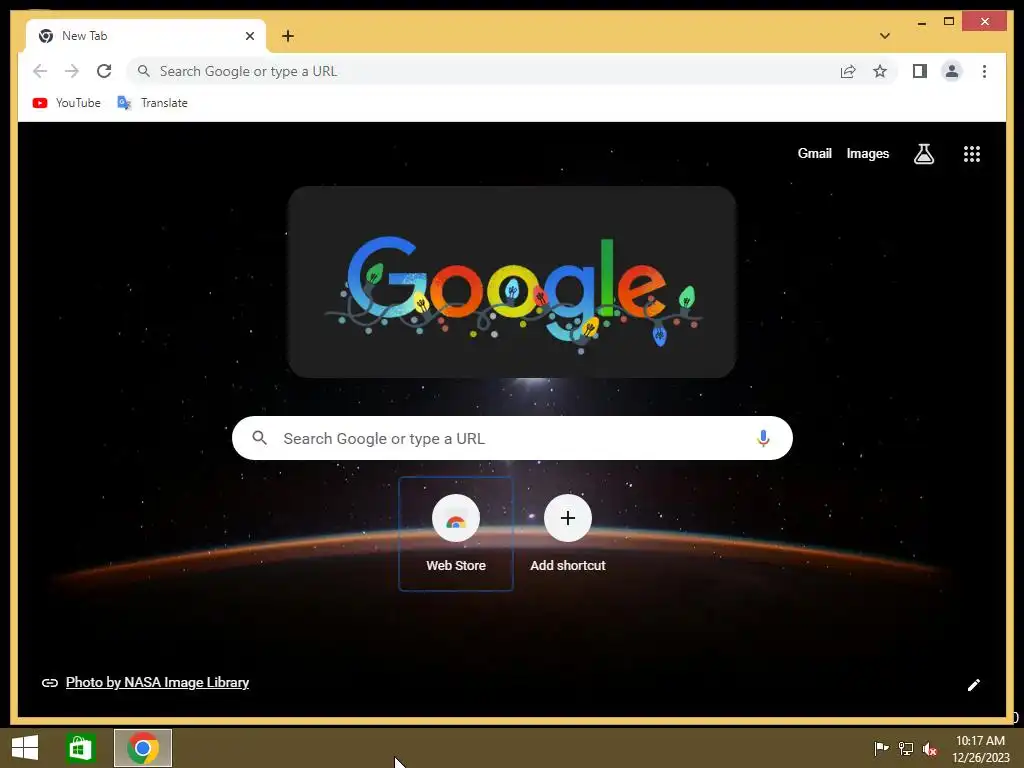The image size is (1024, 768).
Task: Go back with the browser back arrow
Action: 40,71
